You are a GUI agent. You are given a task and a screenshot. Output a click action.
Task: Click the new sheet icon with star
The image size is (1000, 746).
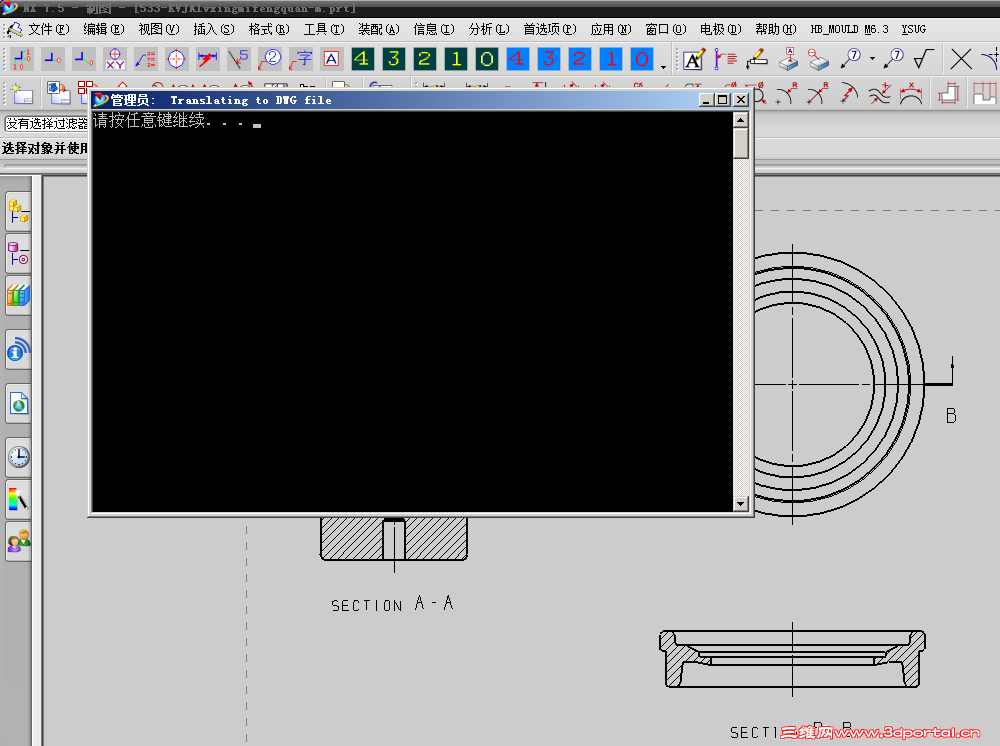tap(22, 93)
